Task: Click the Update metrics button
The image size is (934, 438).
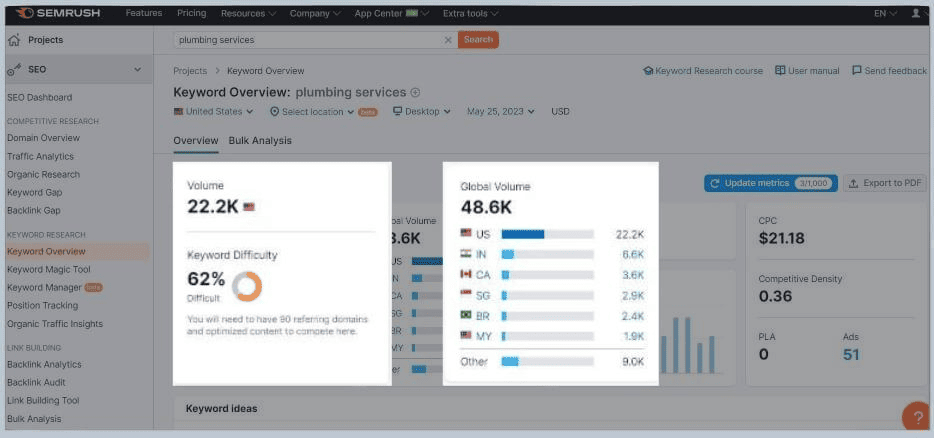Action: pyautogui.click(x=770, y=184)
